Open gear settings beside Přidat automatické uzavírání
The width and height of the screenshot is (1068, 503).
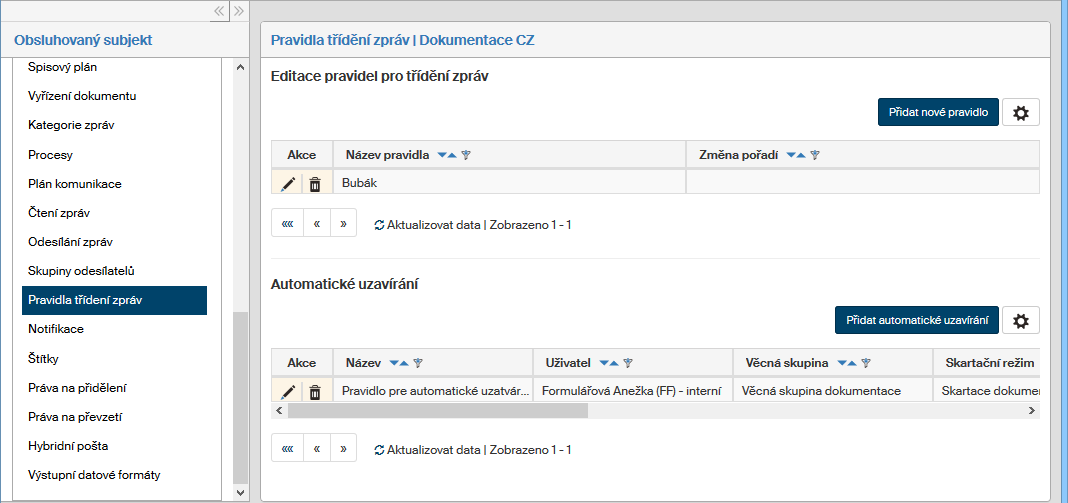[x=1021, y=321]
